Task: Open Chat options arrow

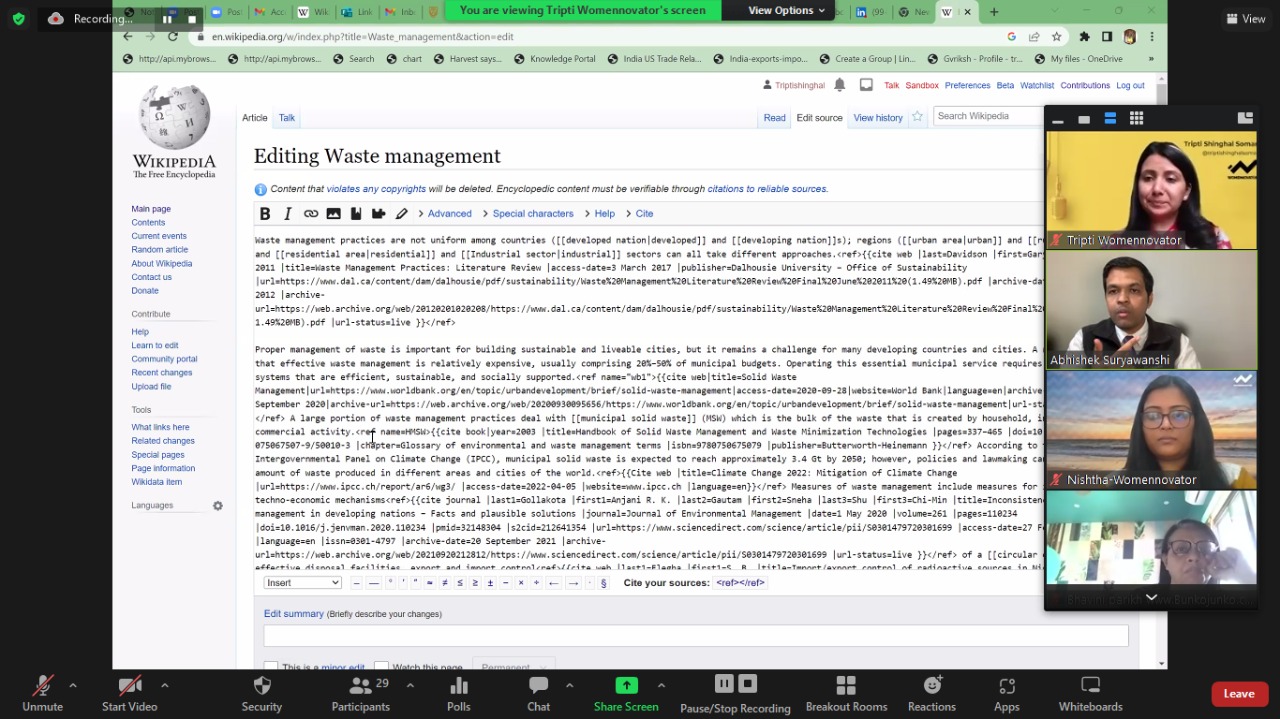Action: pos(569,686)
